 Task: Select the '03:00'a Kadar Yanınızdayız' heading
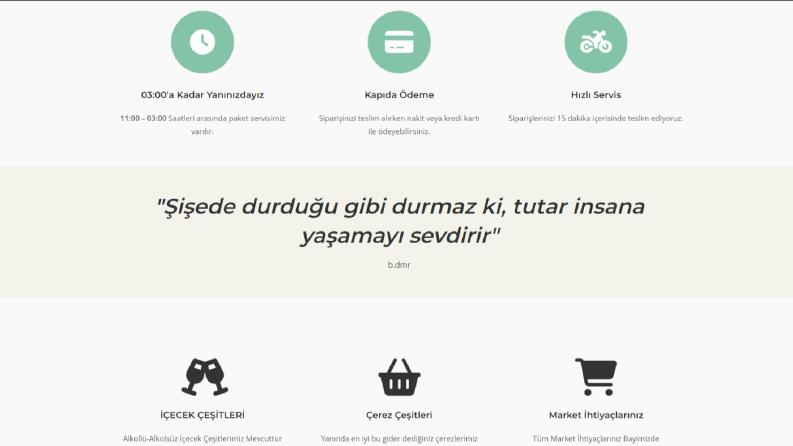202,95
